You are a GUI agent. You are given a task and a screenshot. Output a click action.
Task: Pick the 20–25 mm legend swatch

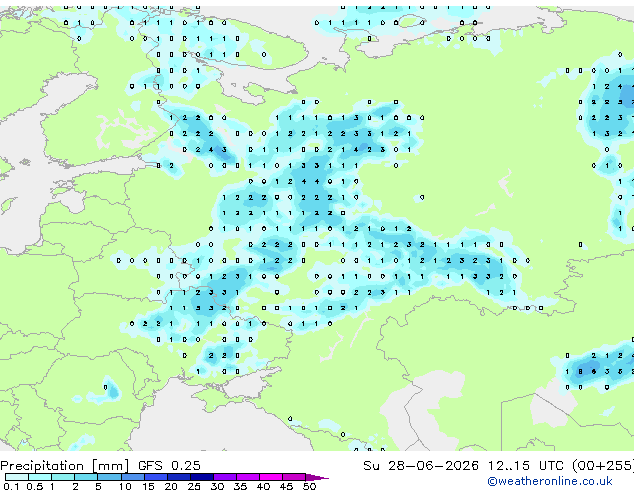(x=179, y=477)
